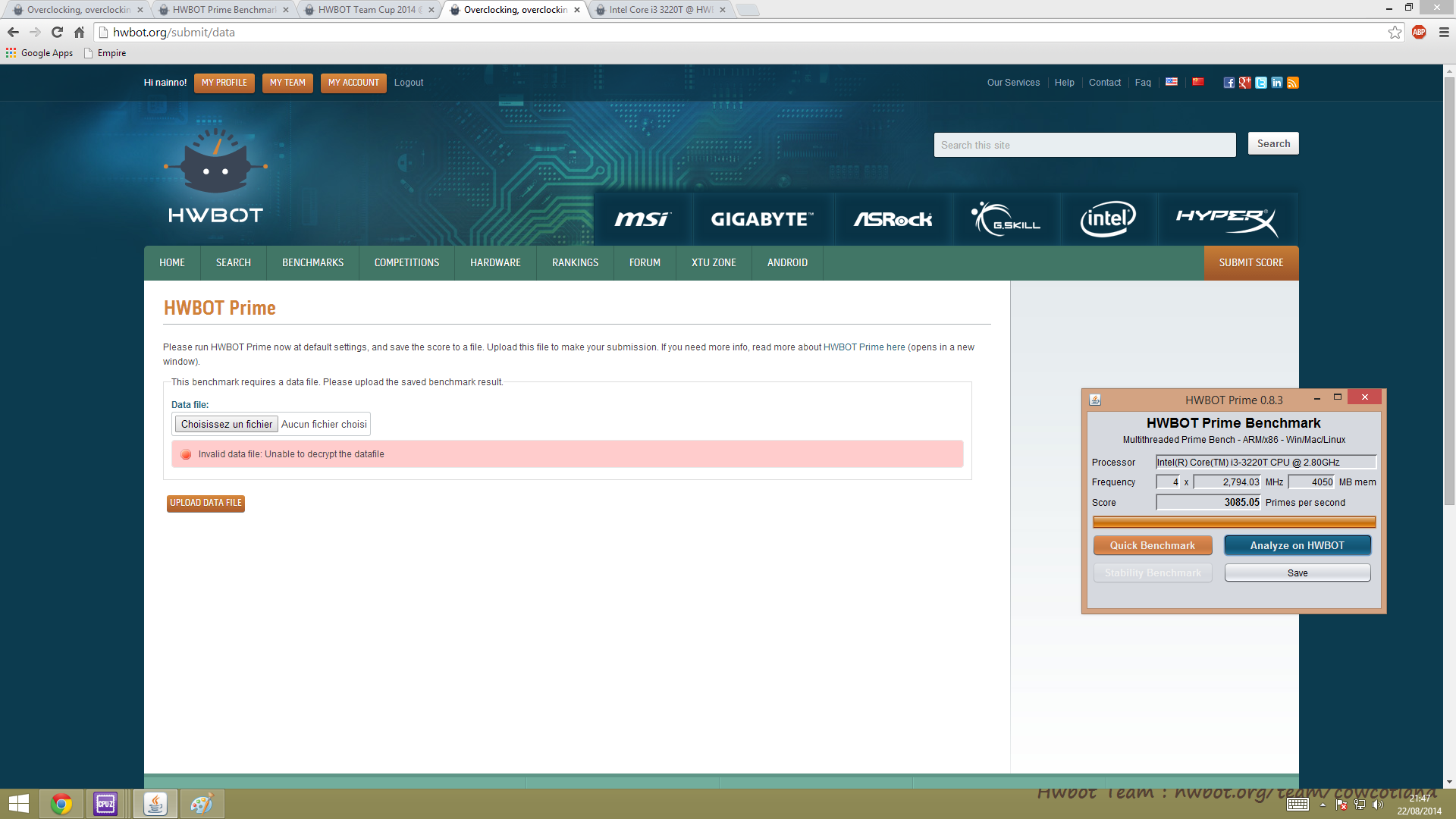
Task: Click the on-screen keyboard tray icon
Action: point(1298,805)
